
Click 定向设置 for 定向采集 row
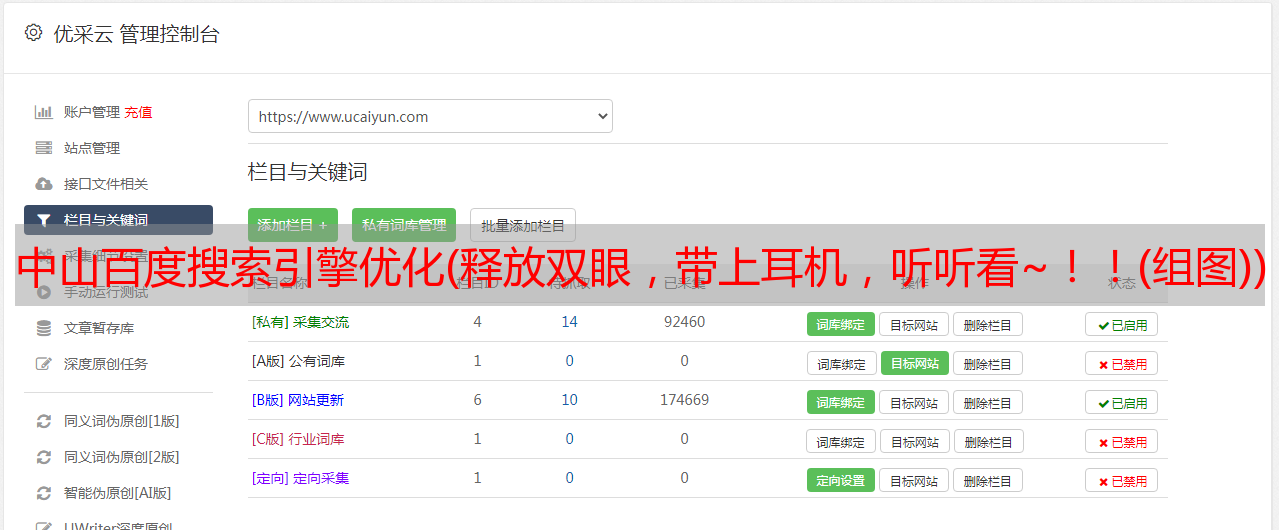pyautogui.click(x=841, y=480)
